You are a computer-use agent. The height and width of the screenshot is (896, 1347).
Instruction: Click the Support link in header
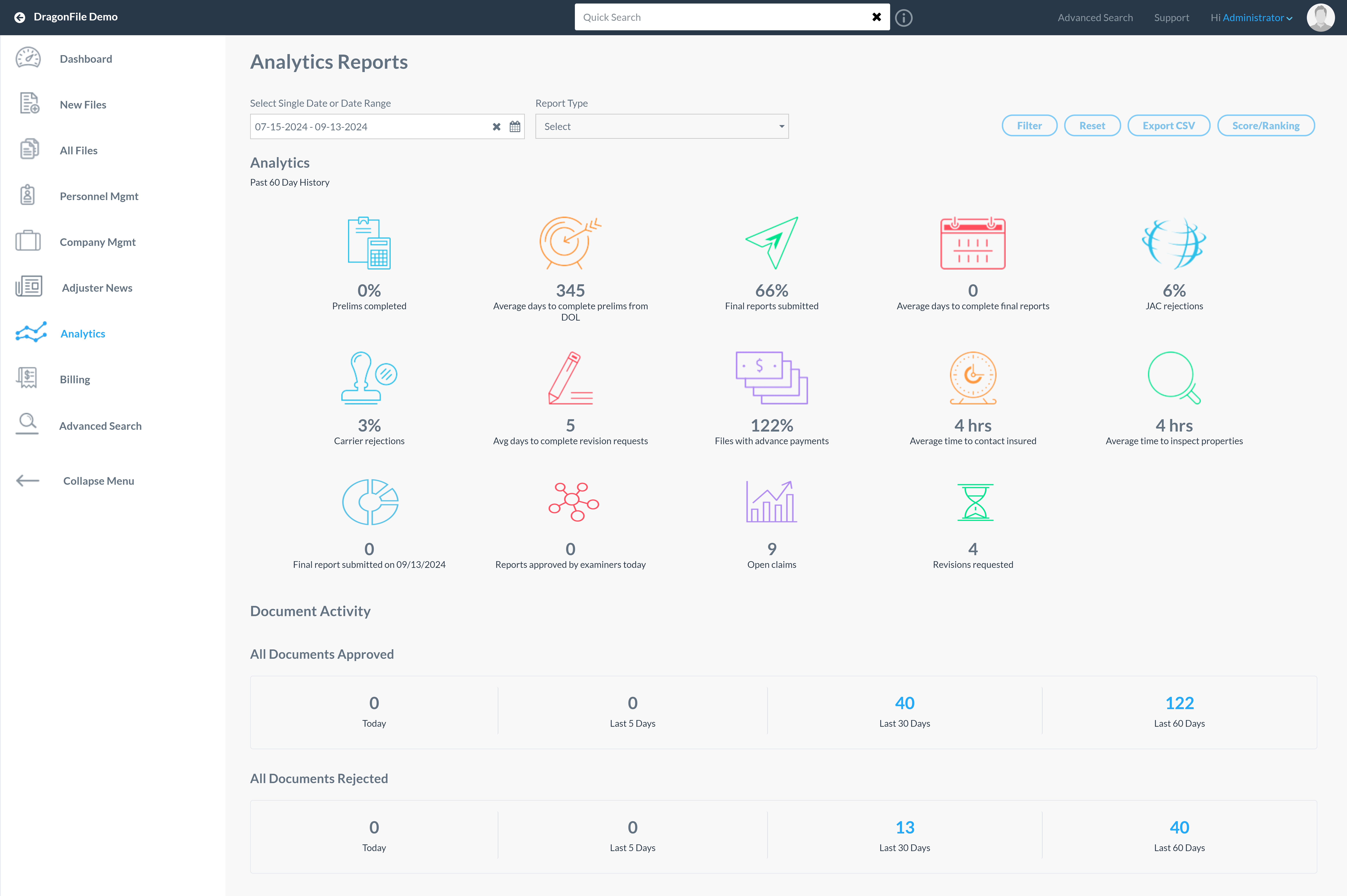pos(1171,18)
